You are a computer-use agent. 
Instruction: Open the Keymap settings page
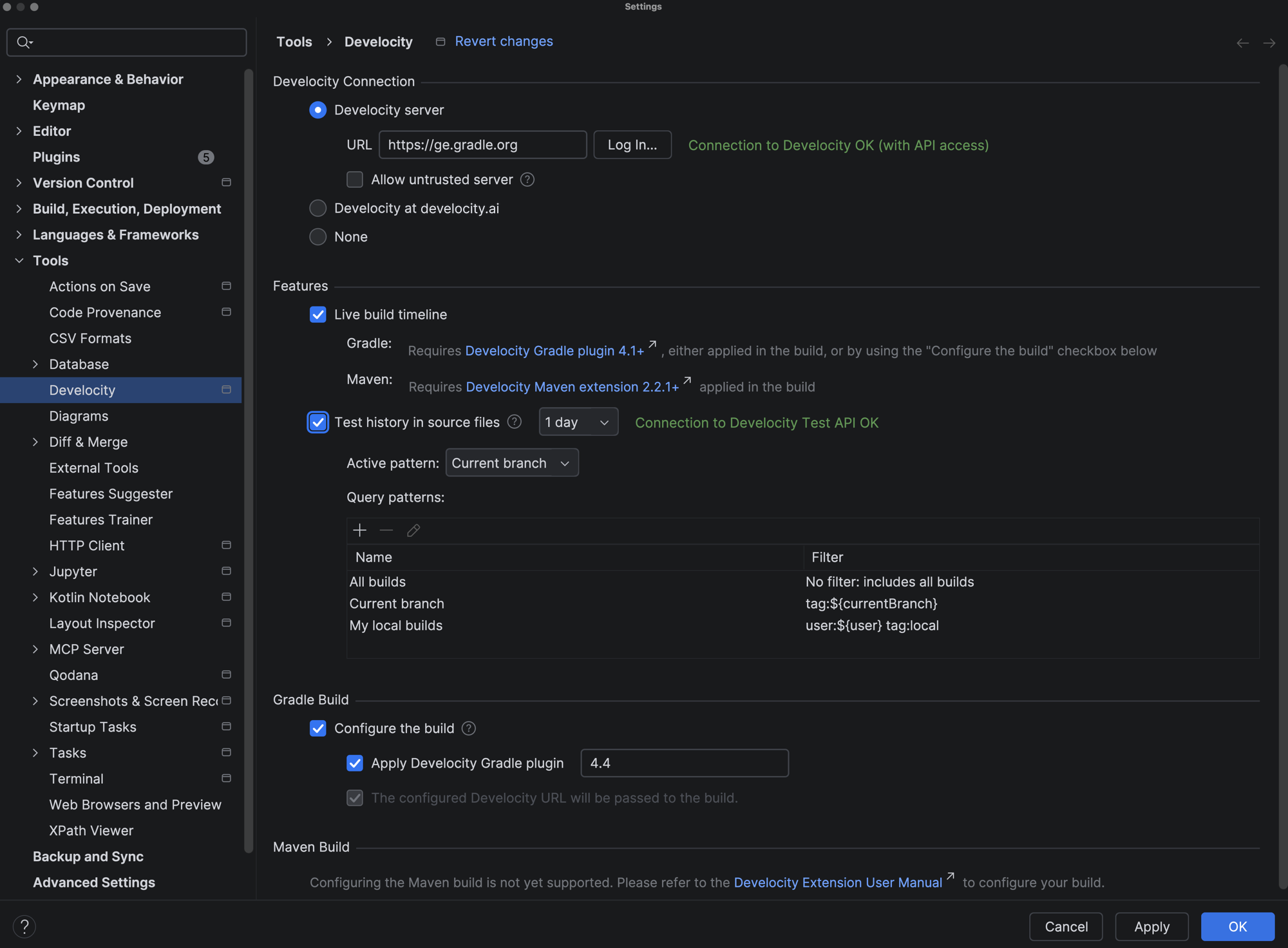(59, 105)
